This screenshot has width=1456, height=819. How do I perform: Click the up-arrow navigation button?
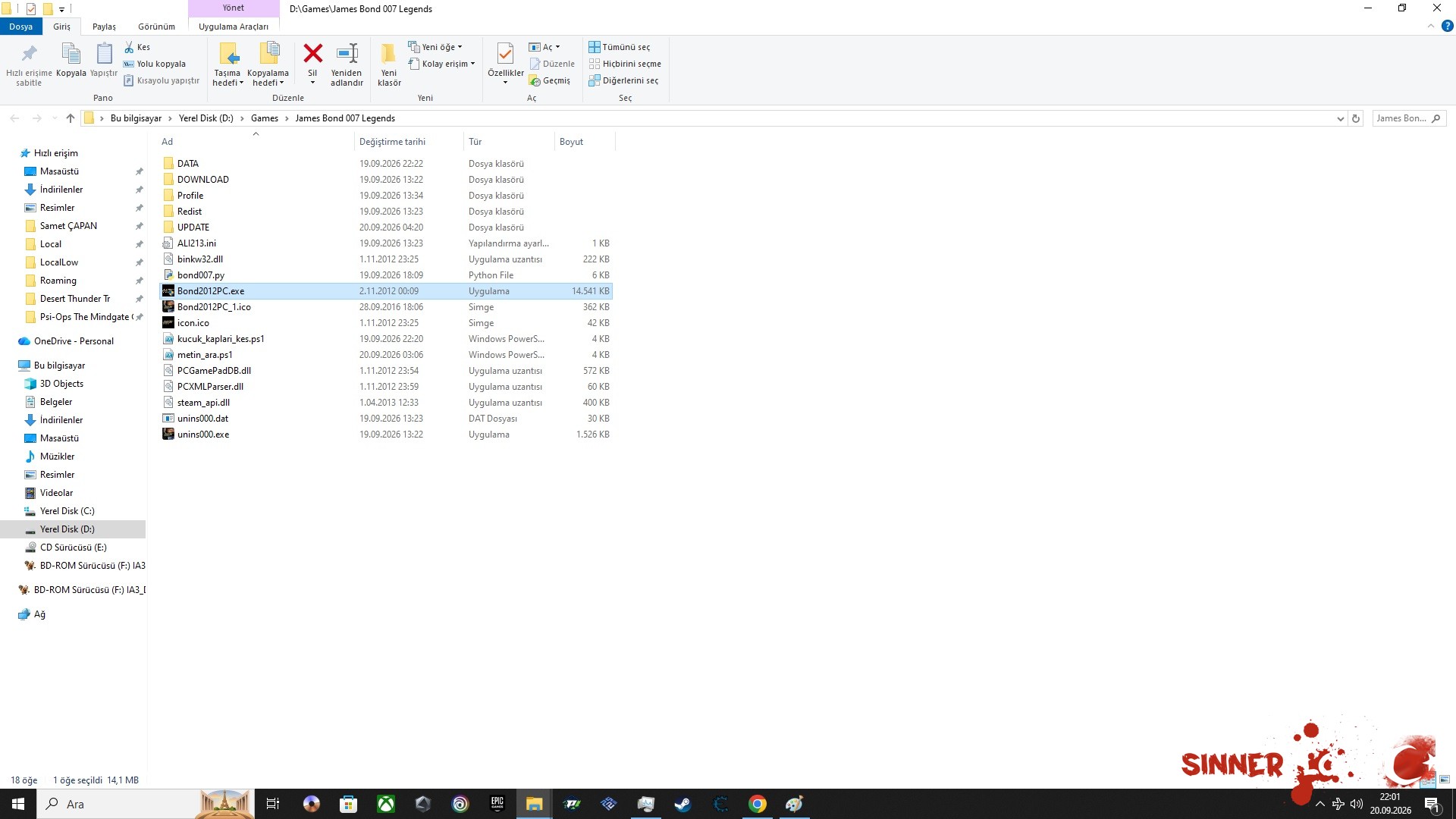click(71, 118)
